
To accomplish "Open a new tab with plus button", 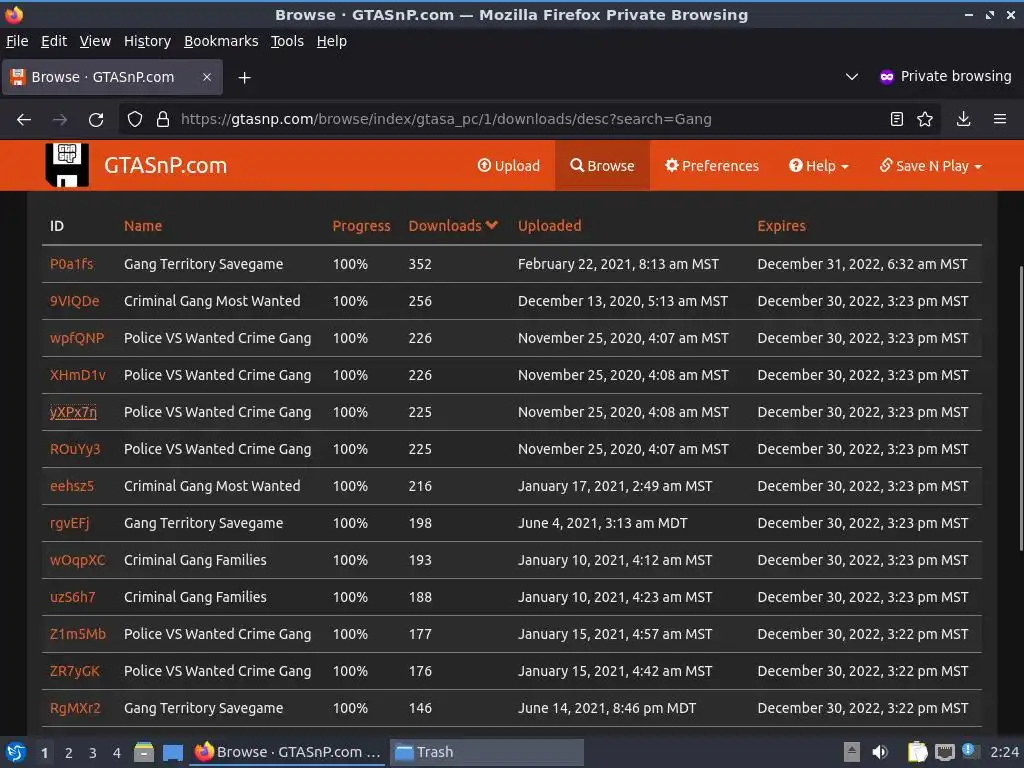I will [244, 78].
